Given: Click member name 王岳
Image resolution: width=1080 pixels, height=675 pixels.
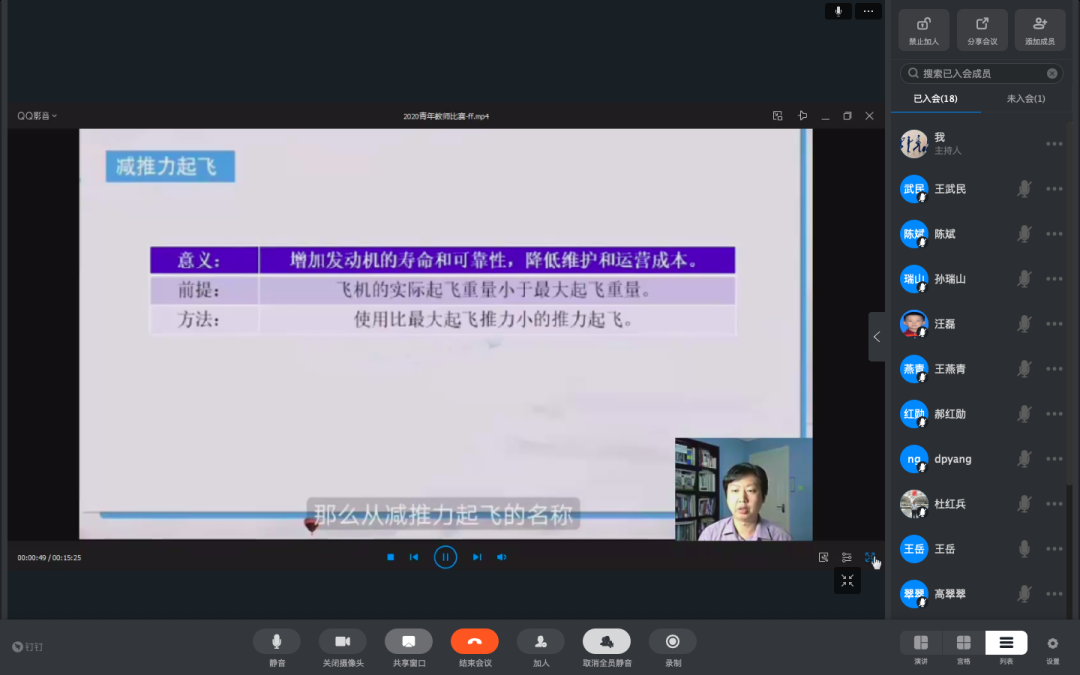Looking at the screenshot, I should 944,549.
